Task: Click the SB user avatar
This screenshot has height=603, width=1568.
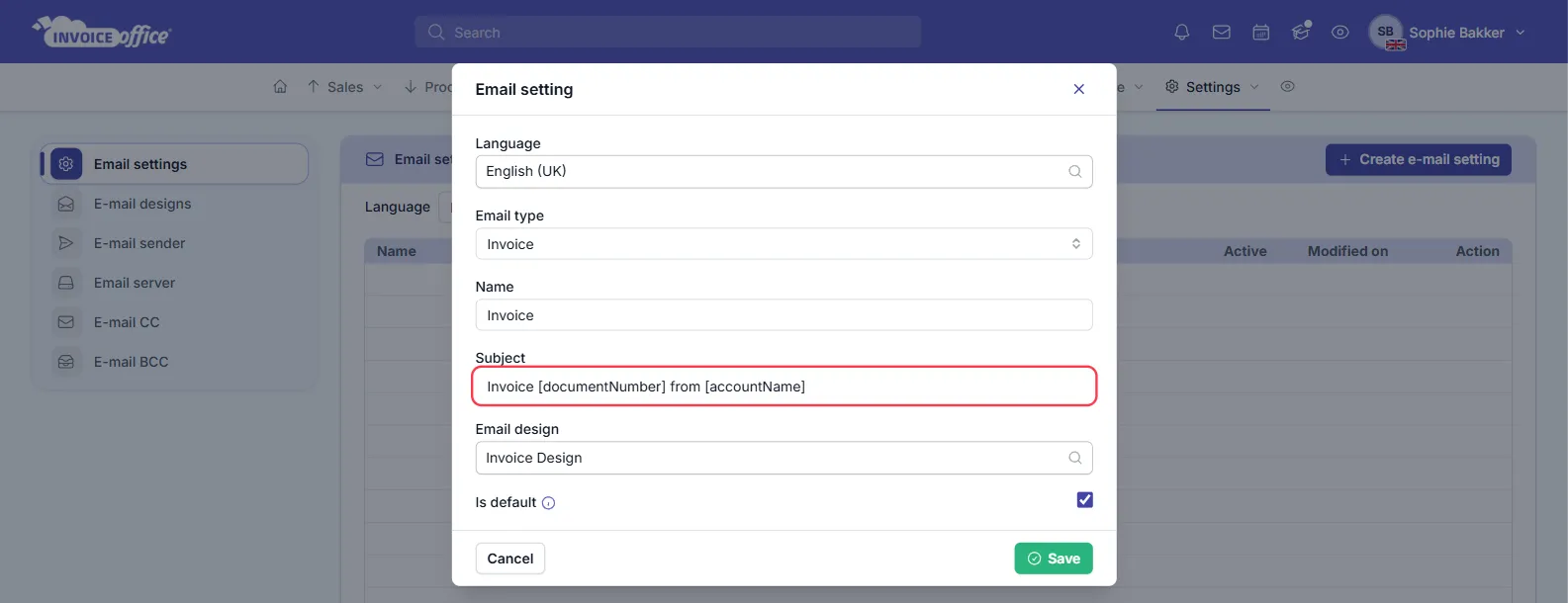Action: (1386, 32)
